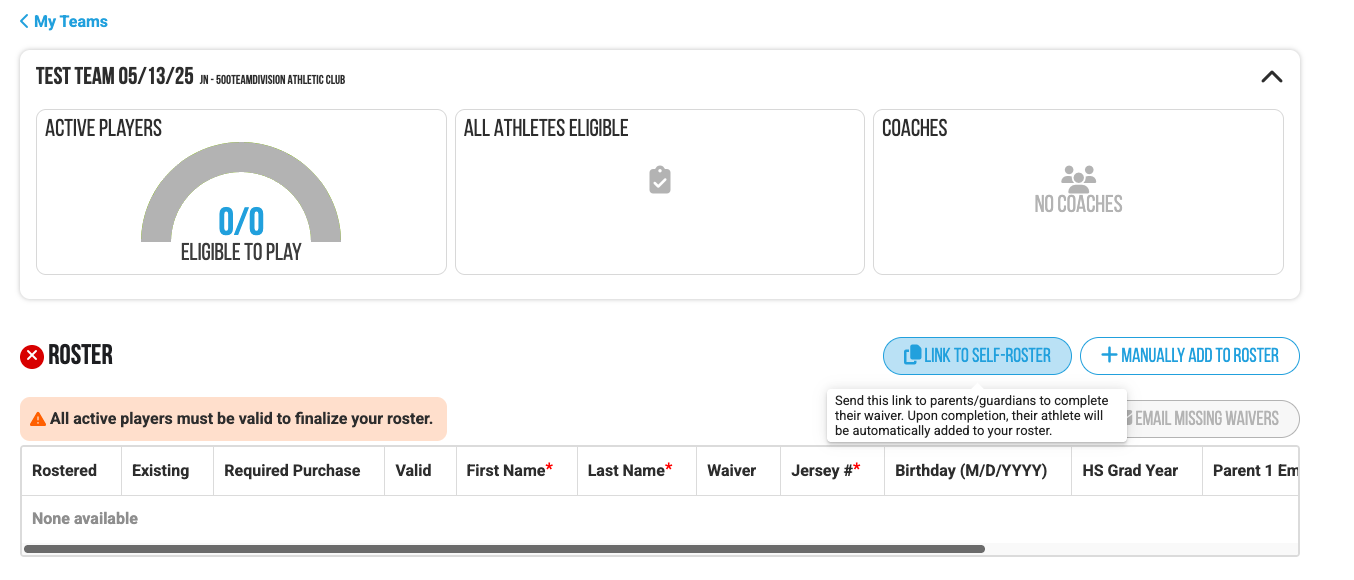Click the red X roster status icon

[32, 356]
